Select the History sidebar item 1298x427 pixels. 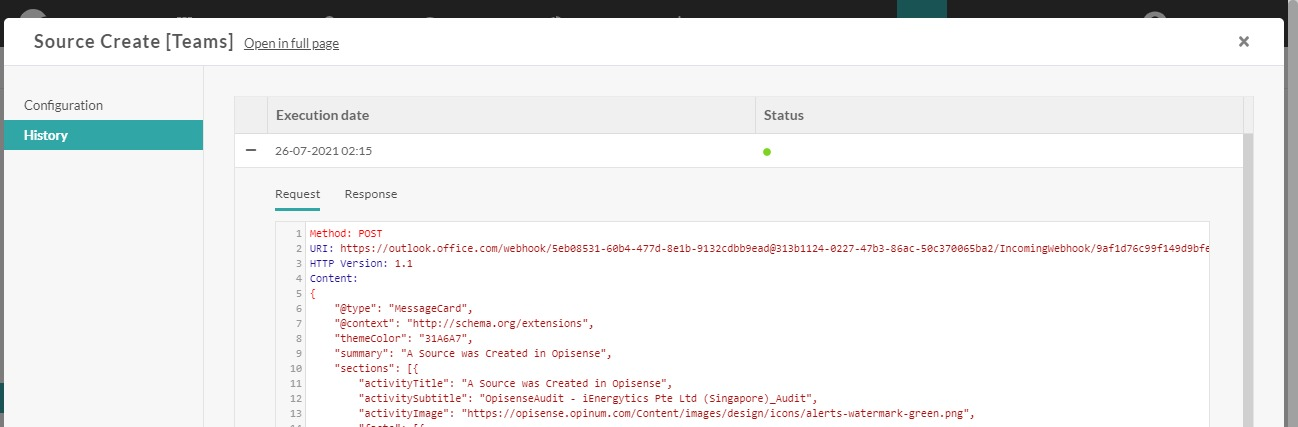point(46,135)
